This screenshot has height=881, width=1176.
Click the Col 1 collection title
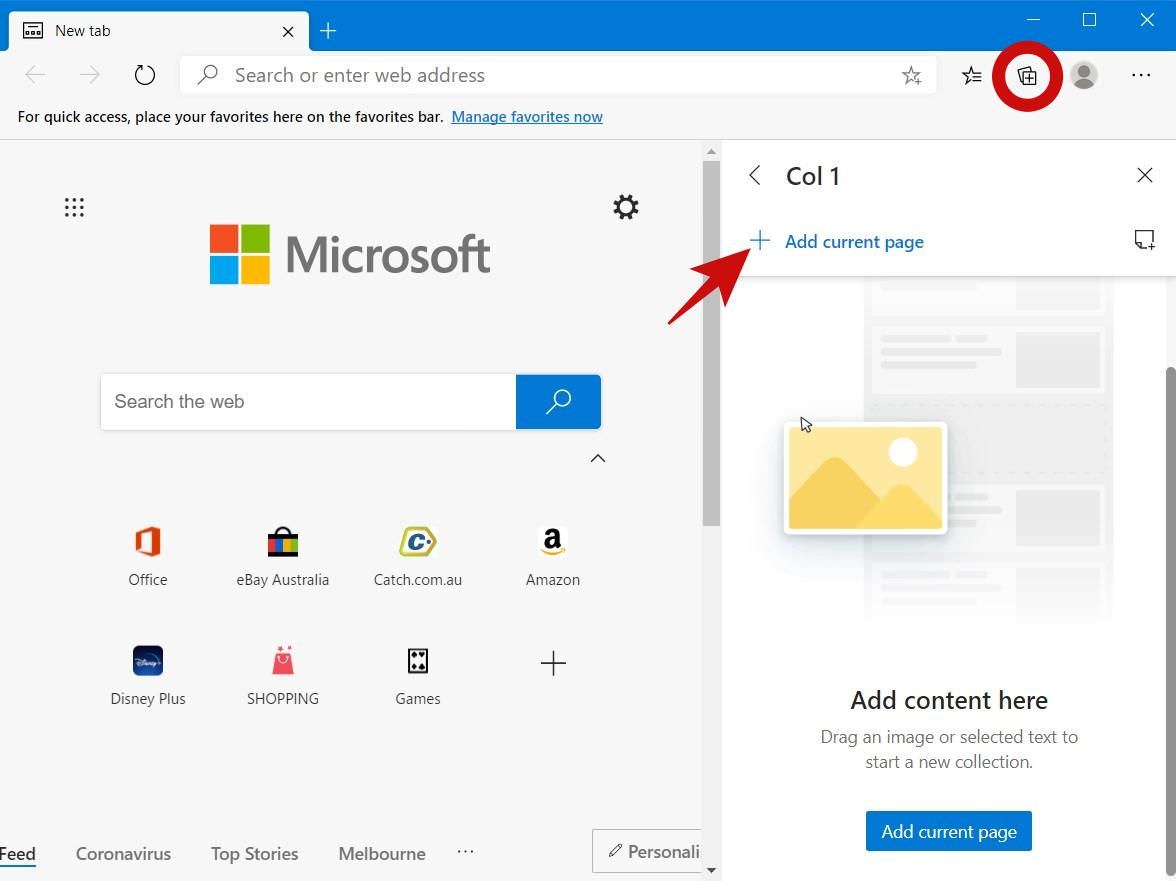pyautogui.click(x=813, y=176)
